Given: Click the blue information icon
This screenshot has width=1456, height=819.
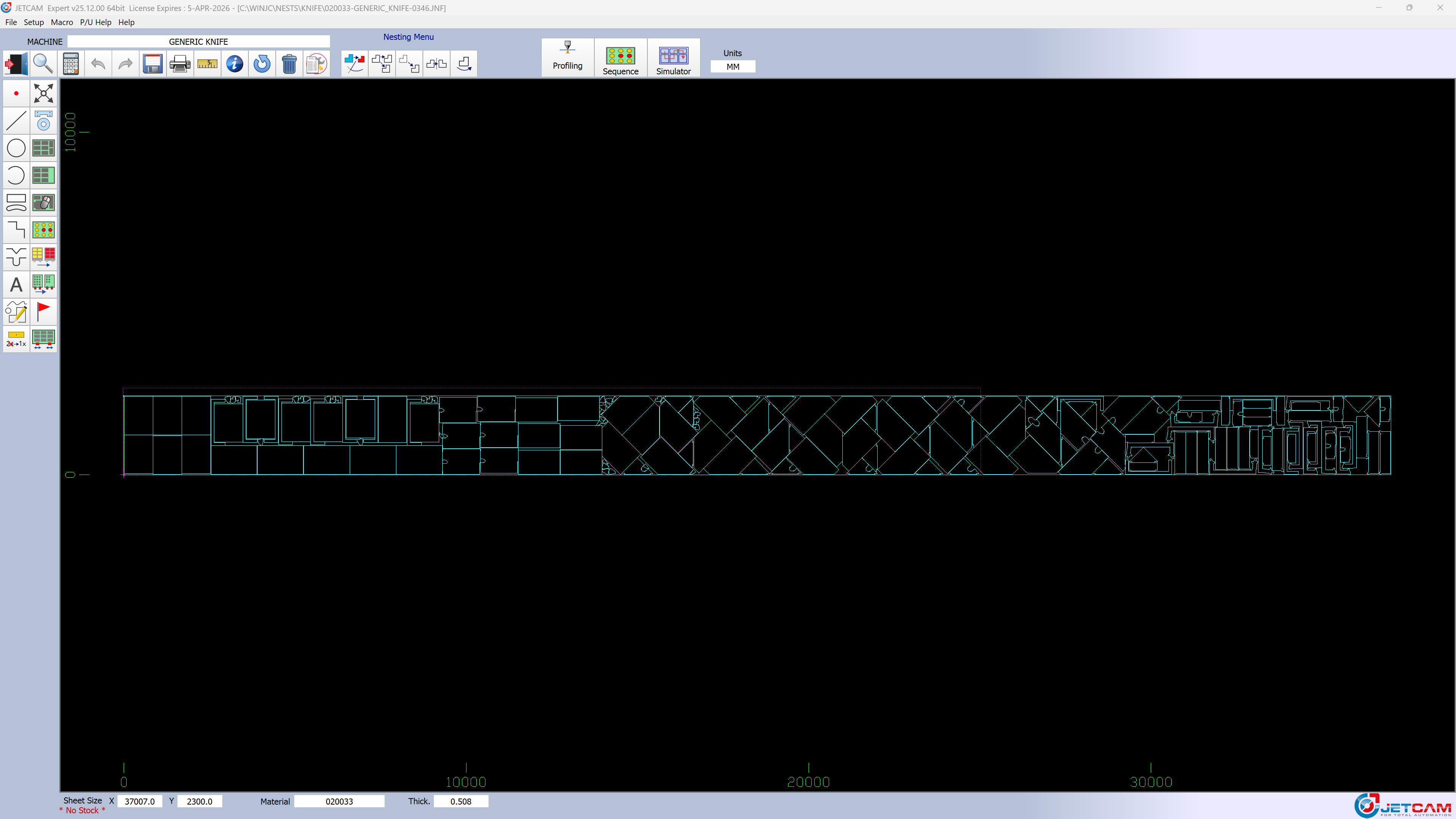Looking at the screenshot, I should click(x=234, y=64).
